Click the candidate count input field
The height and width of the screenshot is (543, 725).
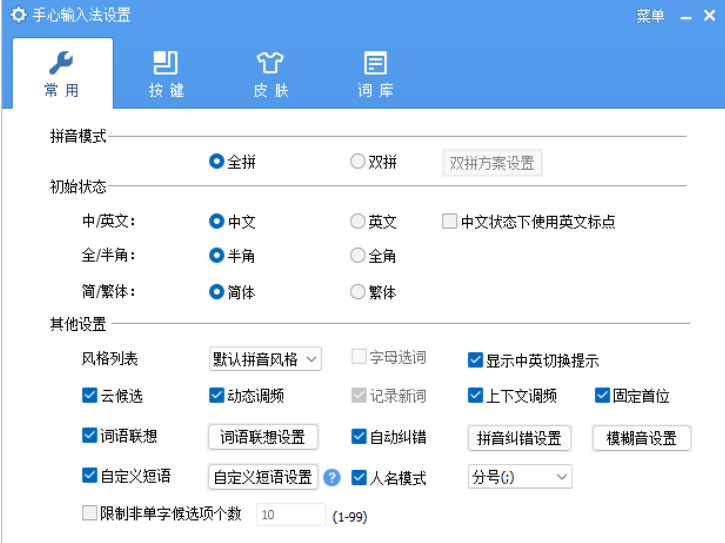(x=291, y=514)
